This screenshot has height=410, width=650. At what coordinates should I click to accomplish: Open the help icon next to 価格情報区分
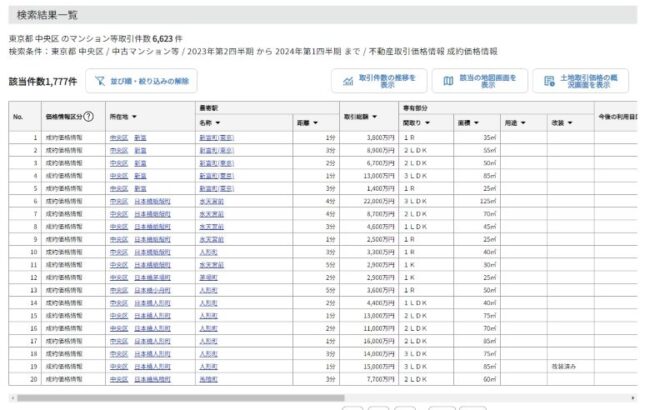click(x=88, y=117)
